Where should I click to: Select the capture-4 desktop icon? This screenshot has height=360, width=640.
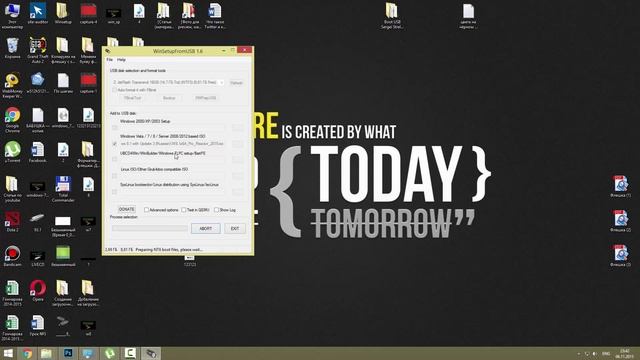tap(88, 13)
